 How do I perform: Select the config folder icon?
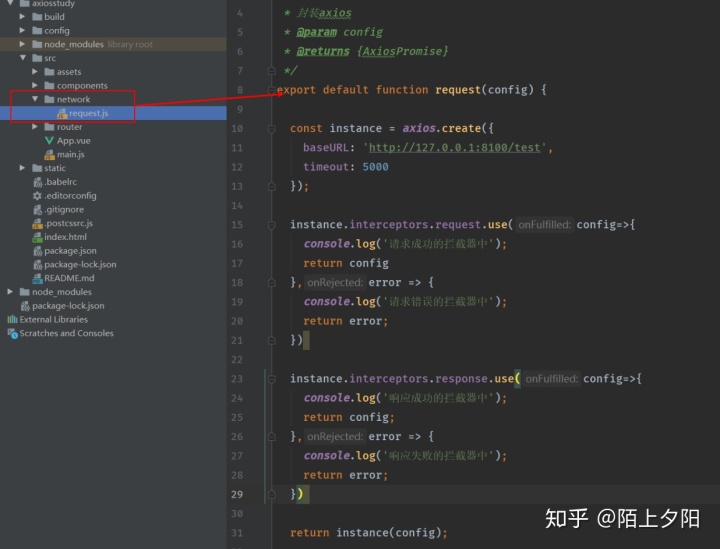pos(37,31)
